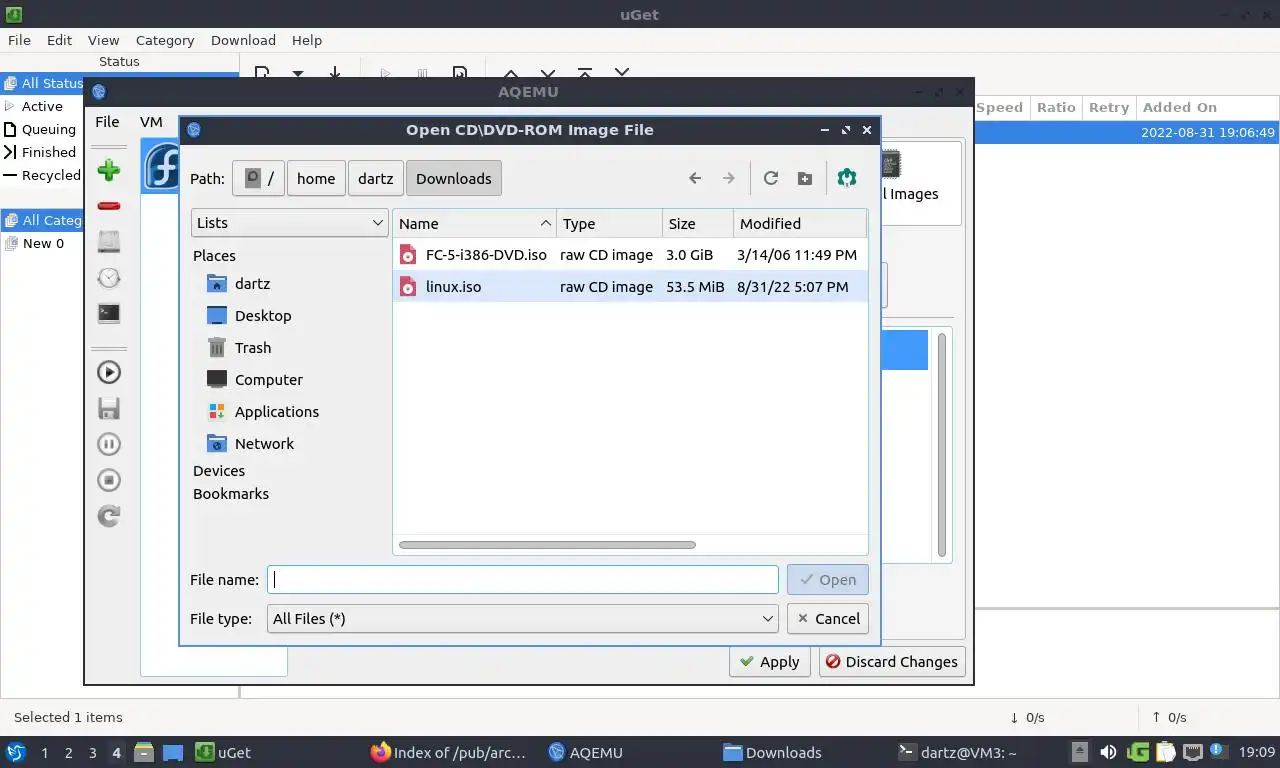
Task: Jump to root directory path button
Action: click(x=258, y=178)
